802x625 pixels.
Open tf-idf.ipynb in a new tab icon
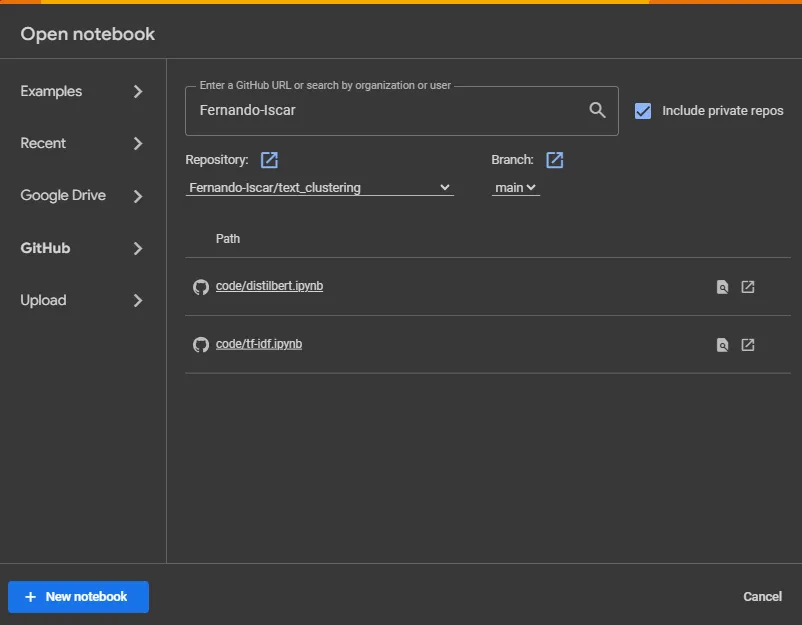tap(748, 345)
